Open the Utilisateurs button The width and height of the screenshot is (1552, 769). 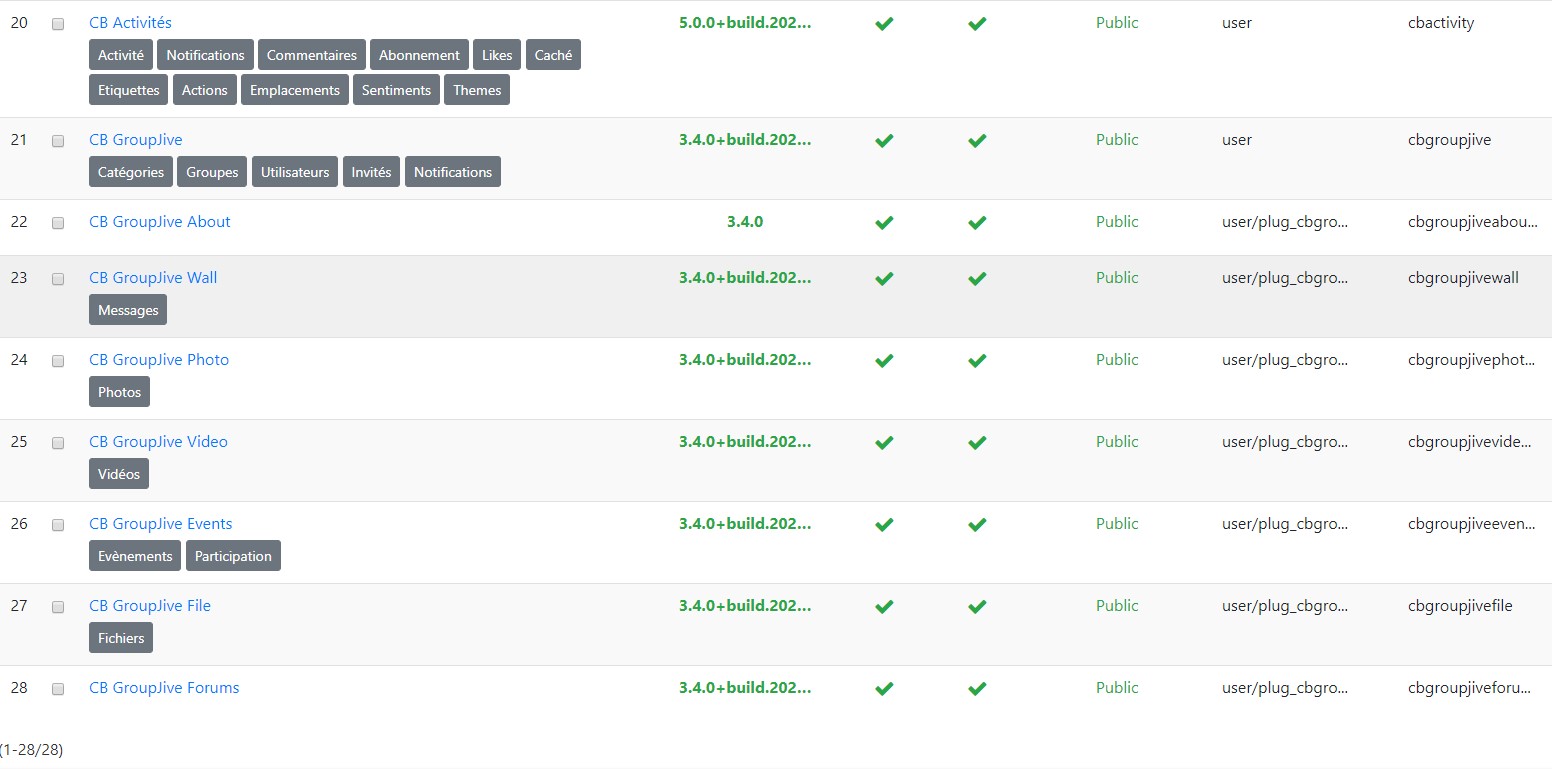[x=295, y=172]
